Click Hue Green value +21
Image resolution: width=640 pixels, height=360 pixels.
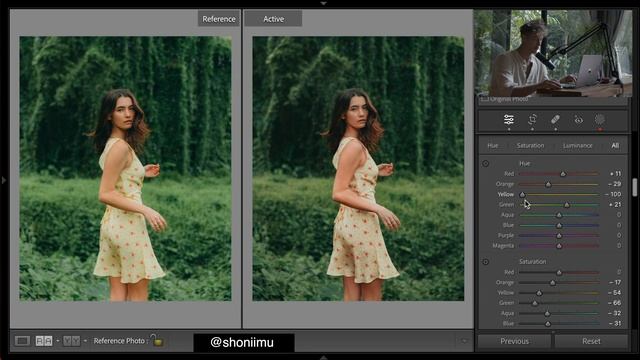click(x=615, y=204)
